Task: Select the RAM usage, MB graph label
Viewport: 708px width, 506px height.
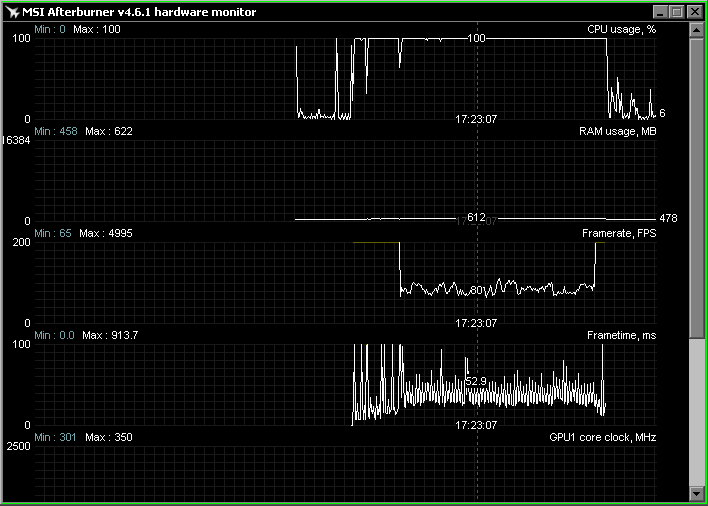Action: pyautogui.click(x=617, y=131)
